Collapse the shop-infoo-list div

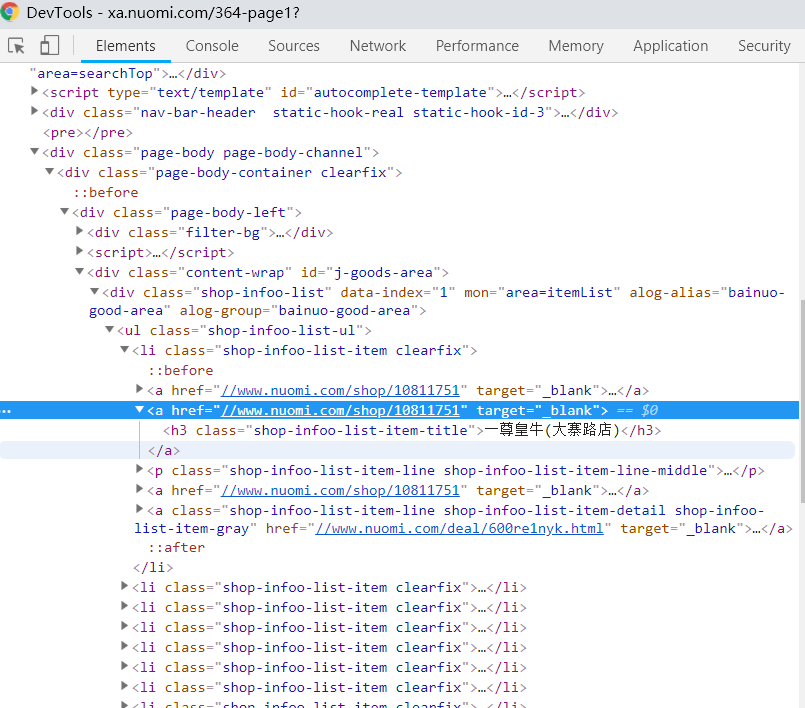tap(94, 292)
